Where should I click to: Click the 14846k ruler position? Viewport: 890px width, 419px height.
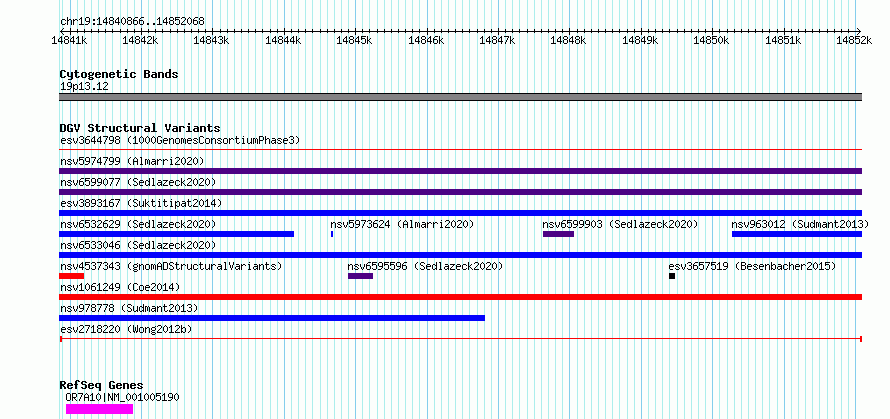coord(427,40)
